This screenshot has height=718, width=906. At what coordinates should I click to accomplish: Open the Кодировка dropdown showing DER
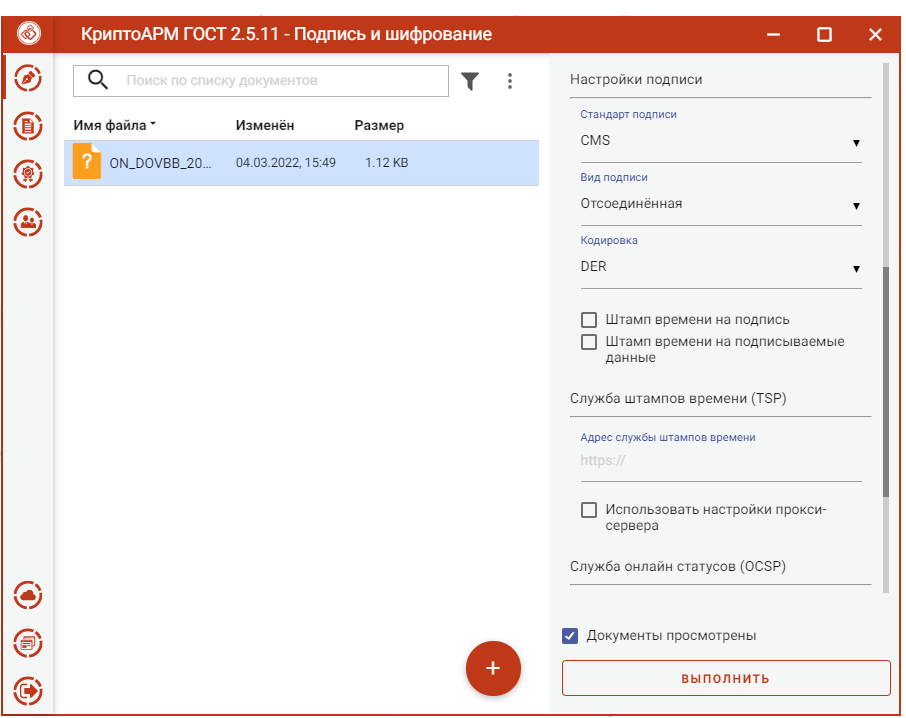tap(721, 267)
